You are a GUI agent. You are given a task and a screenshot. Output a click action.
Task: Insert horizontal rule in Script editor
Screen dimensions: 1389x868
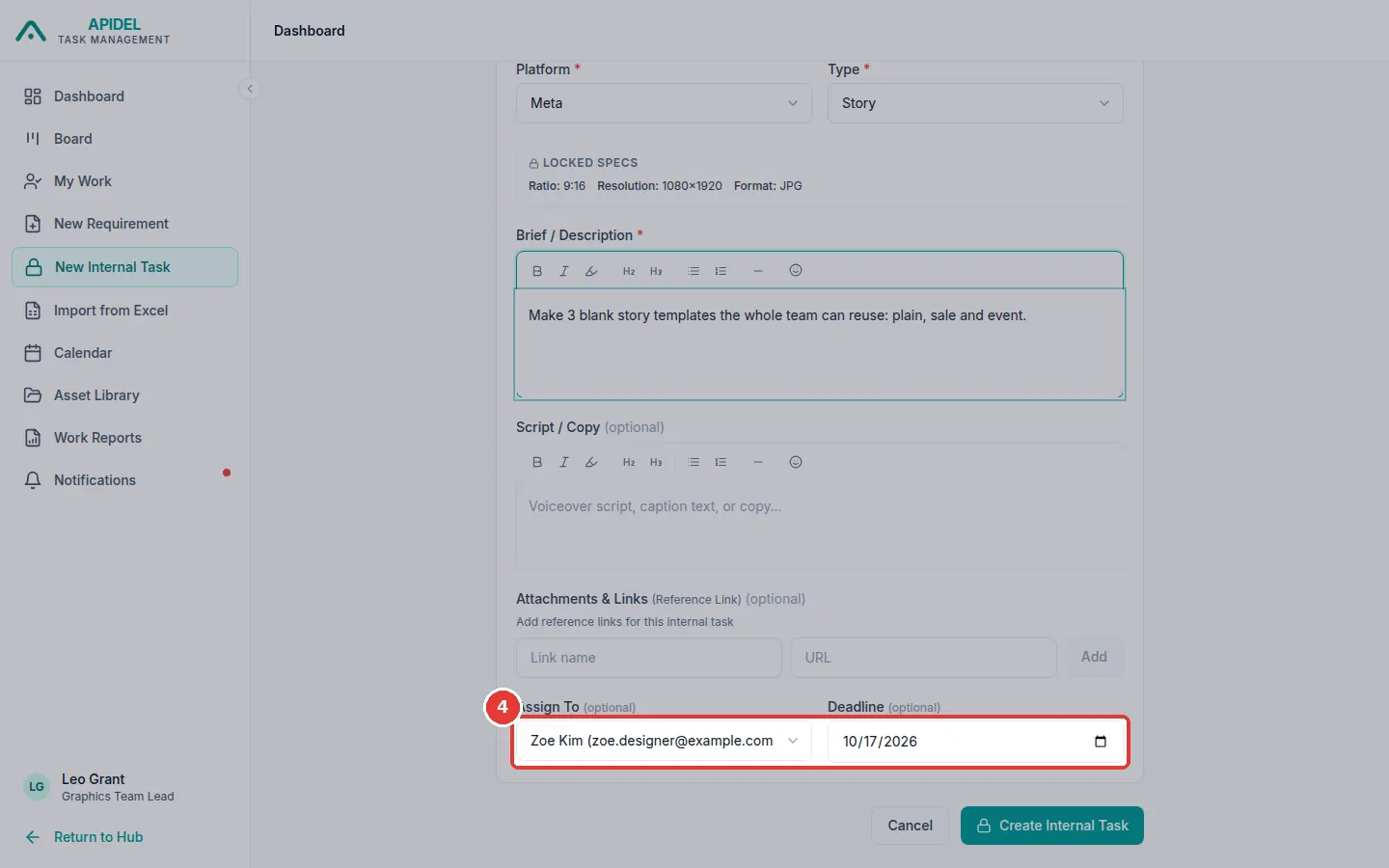point(758,463)
